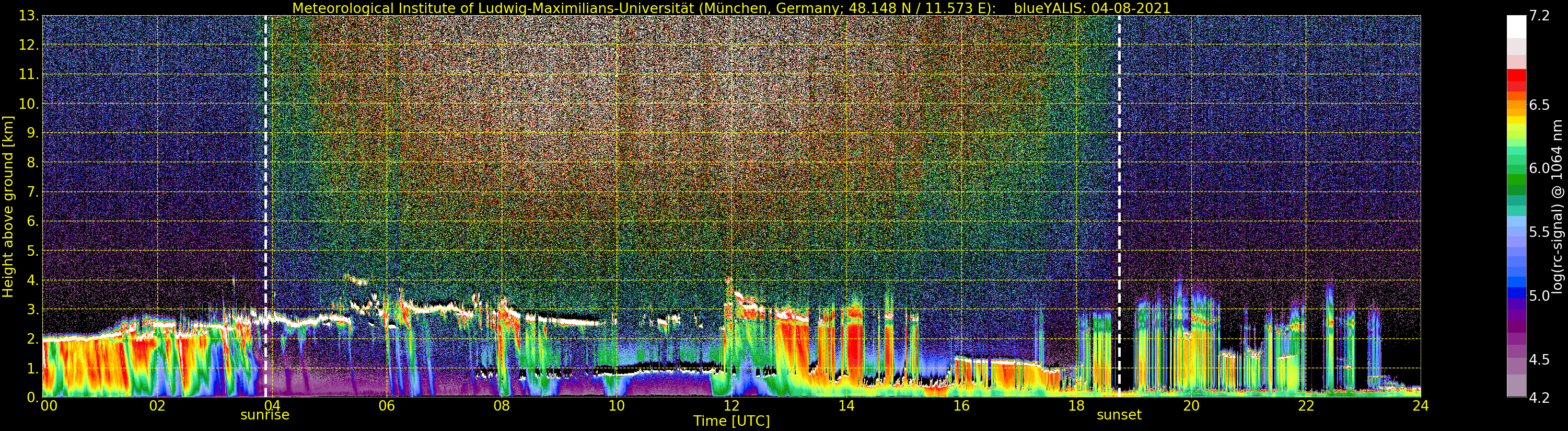Click the sunrise label below the time axis
The image size is (1568, 431).
265,415
